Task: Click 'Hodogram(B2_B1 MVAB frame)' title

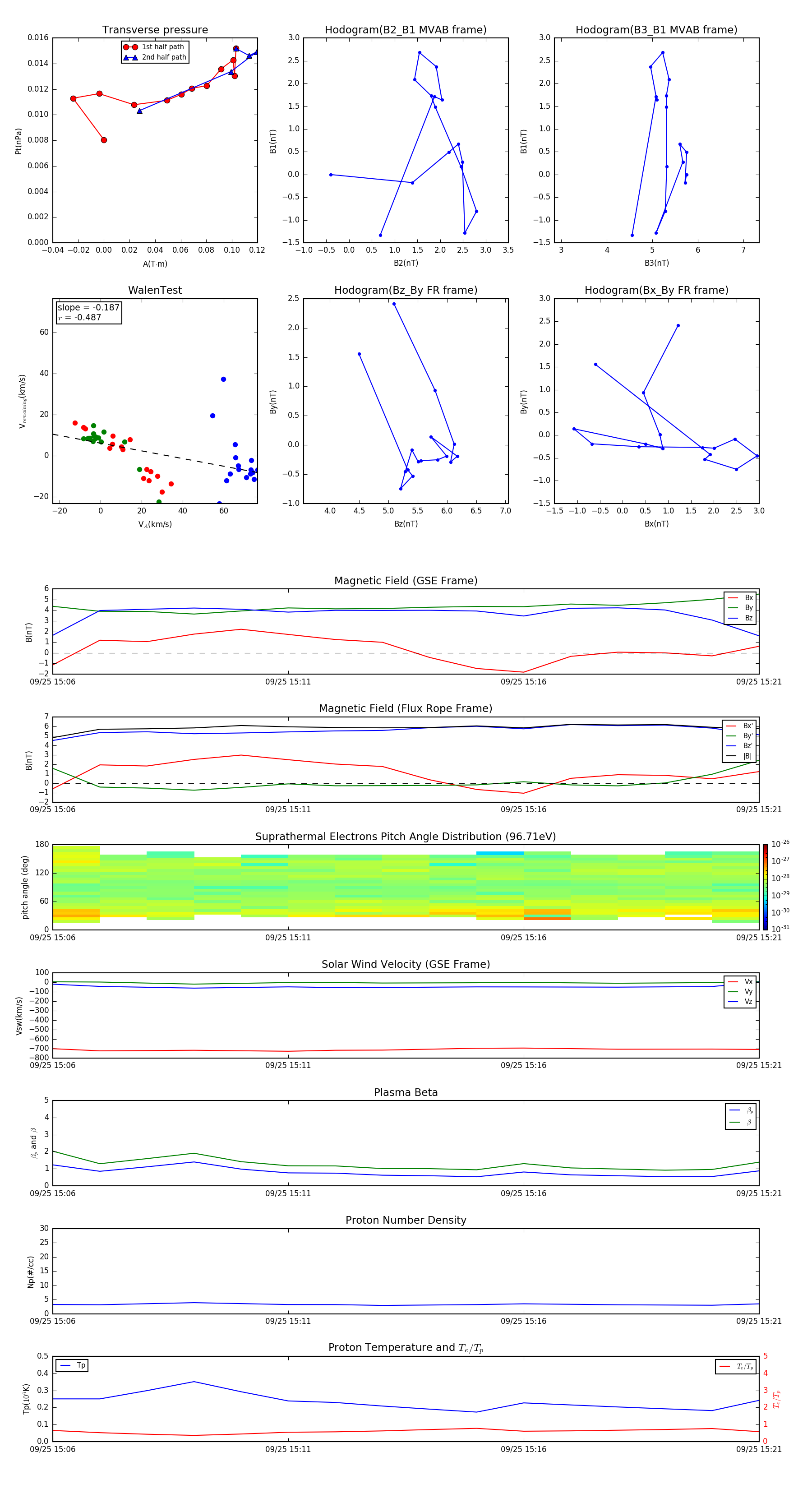Action: [406, 29]
